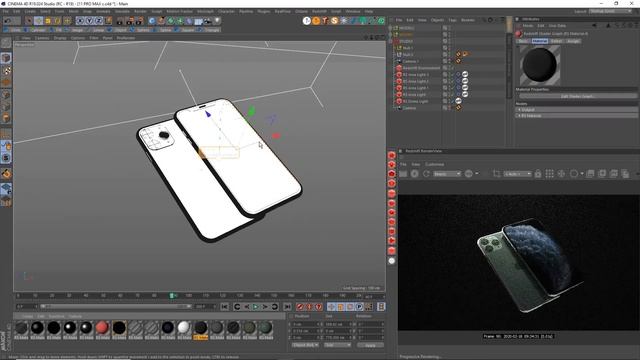This screenshot has height=360, width=640.
Task: Toggle Z axis lock button
Action: pos(98,20)
